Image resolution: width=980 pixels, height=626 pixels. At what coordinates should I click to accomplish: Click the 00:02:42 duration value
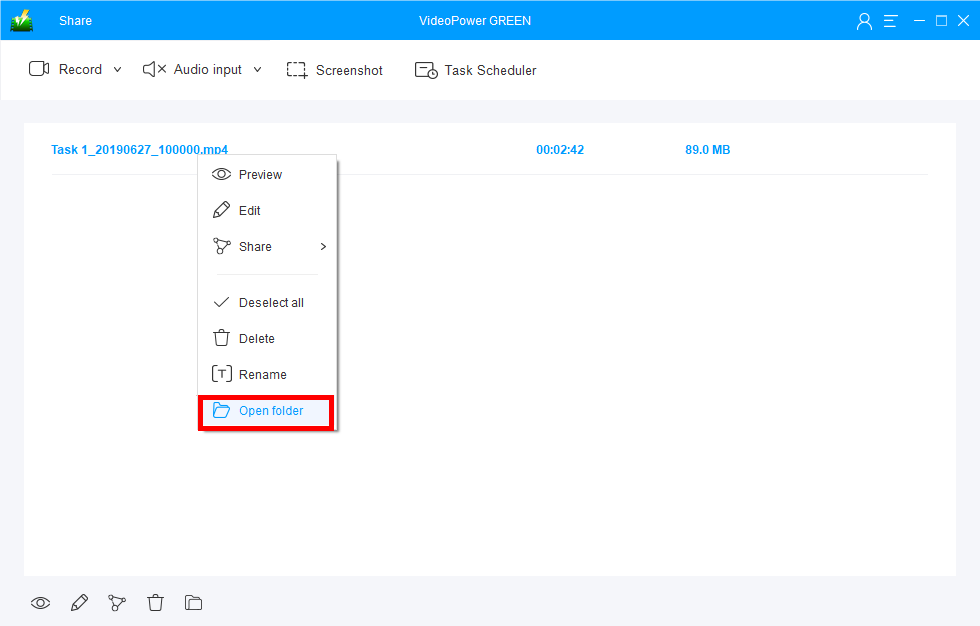click(x=560, y=149)
